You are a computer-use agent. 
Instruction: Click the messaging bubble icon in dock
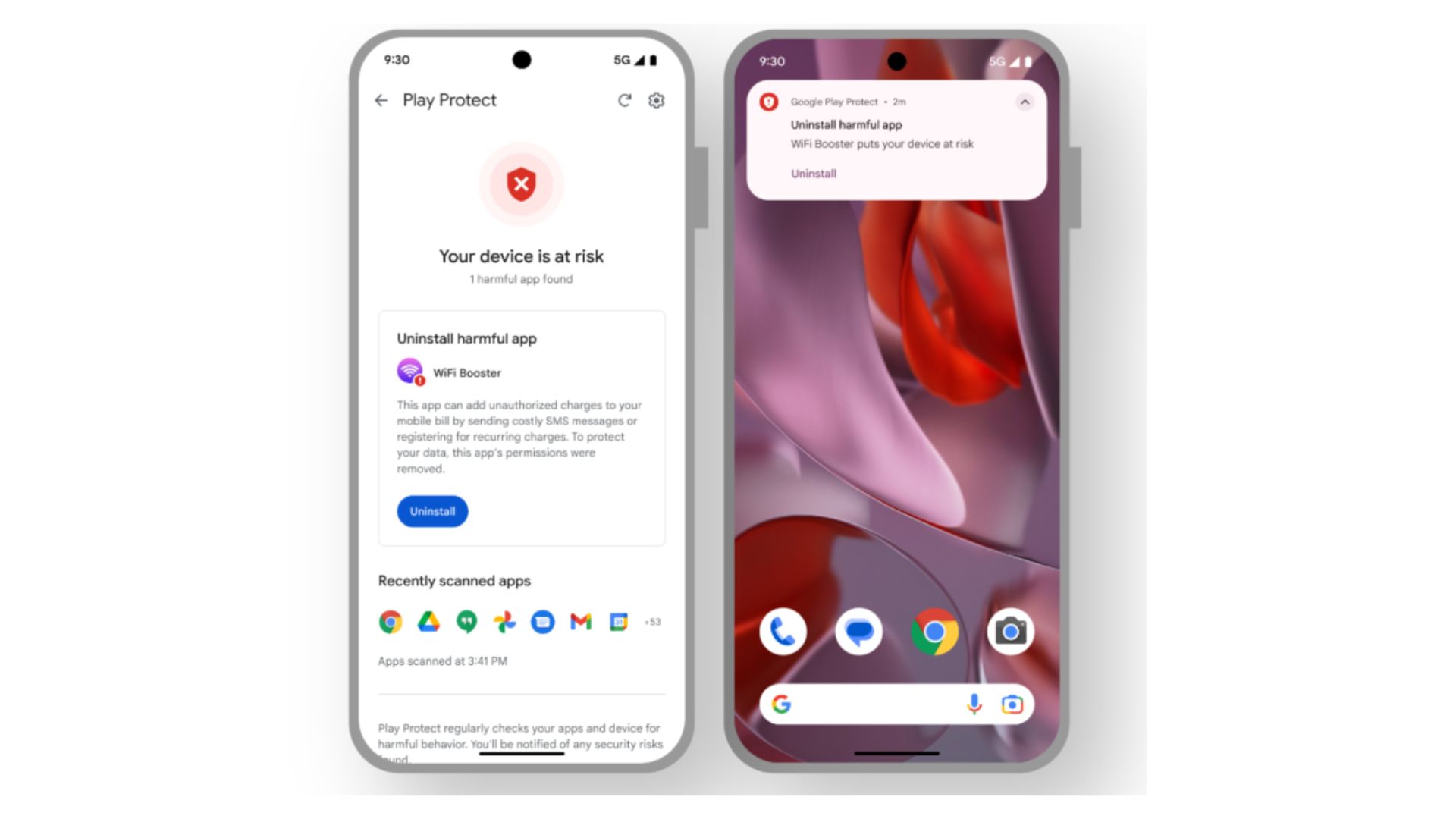coord(858,632)
